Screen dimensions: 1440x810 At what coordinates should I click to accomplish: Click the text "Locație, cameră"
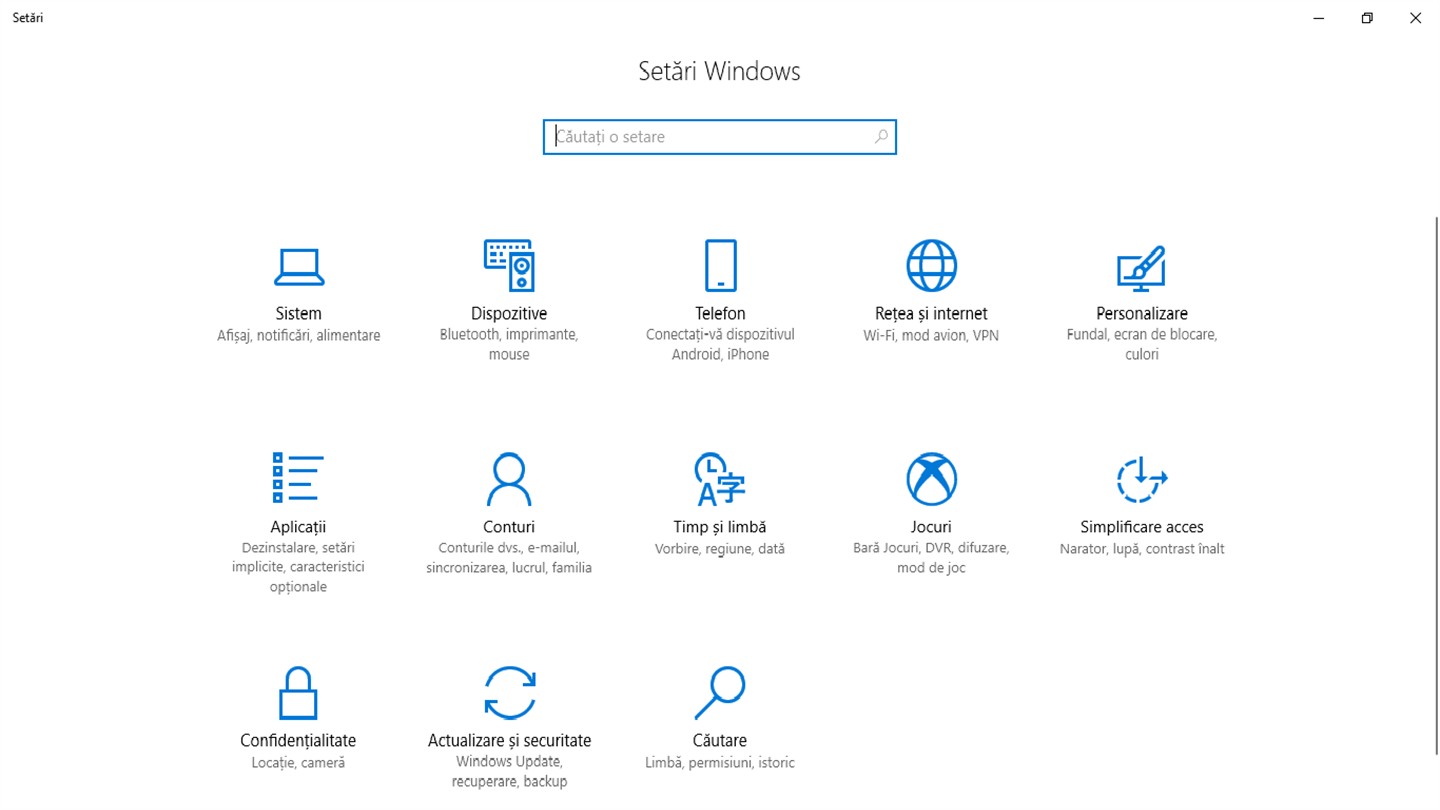coord(298,763)
